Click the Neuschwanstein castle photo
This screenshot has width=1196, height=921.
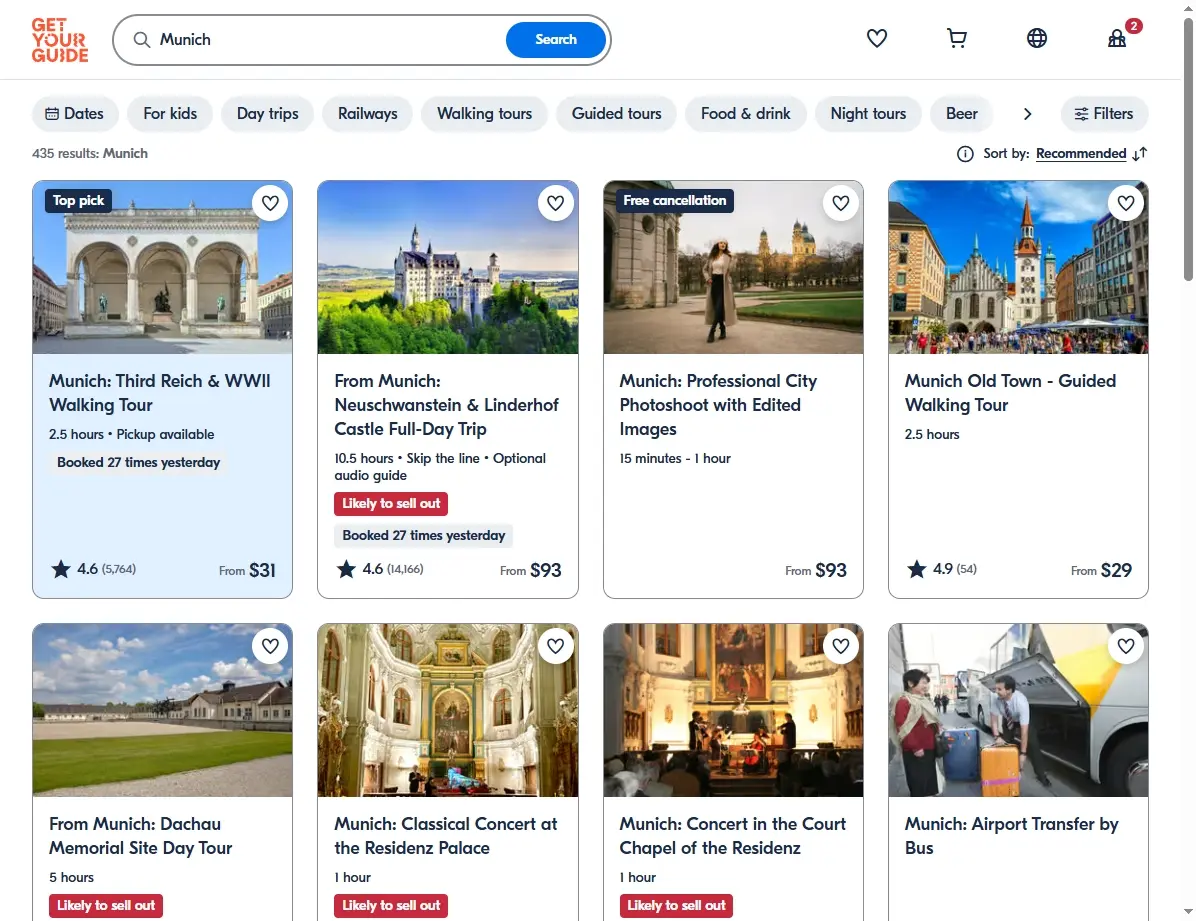448,267
